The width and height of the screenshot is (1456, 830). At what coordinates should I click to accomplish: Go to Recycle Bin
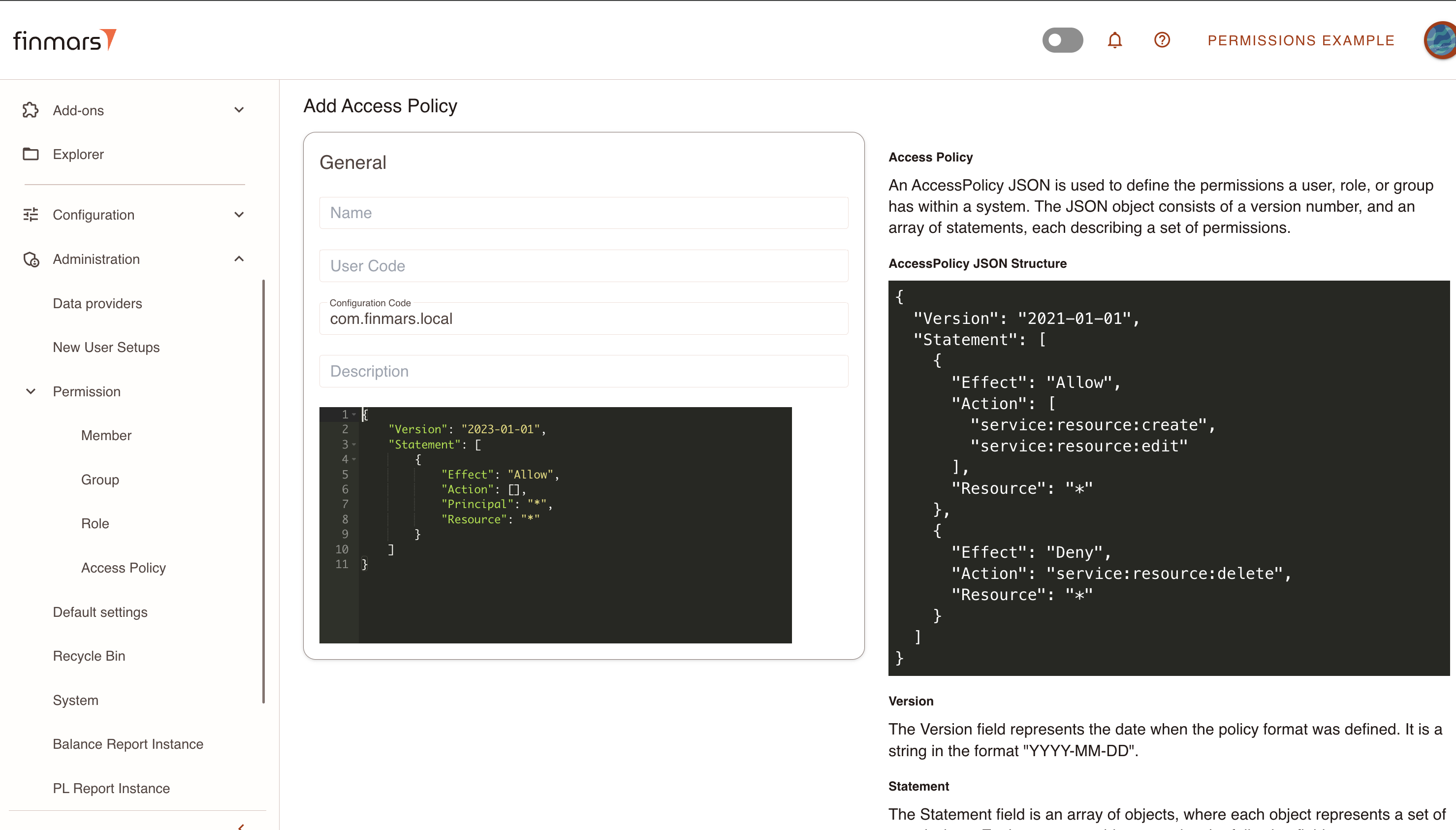point(89,656)
